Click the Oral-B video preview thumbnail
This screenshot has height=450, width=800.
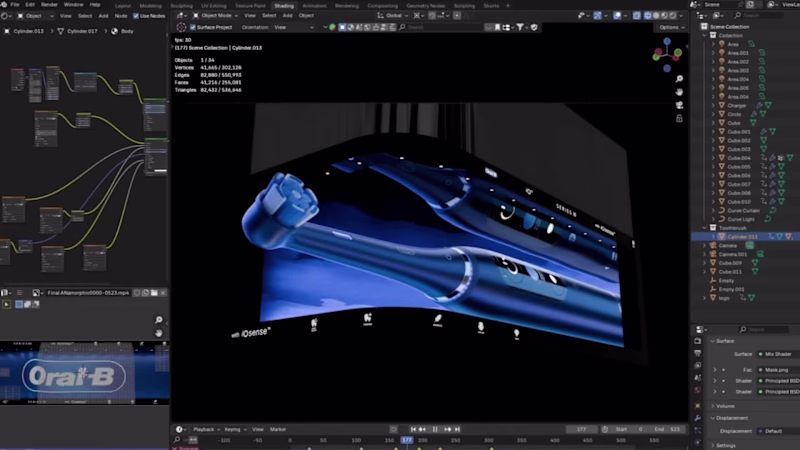click(84, 373)
